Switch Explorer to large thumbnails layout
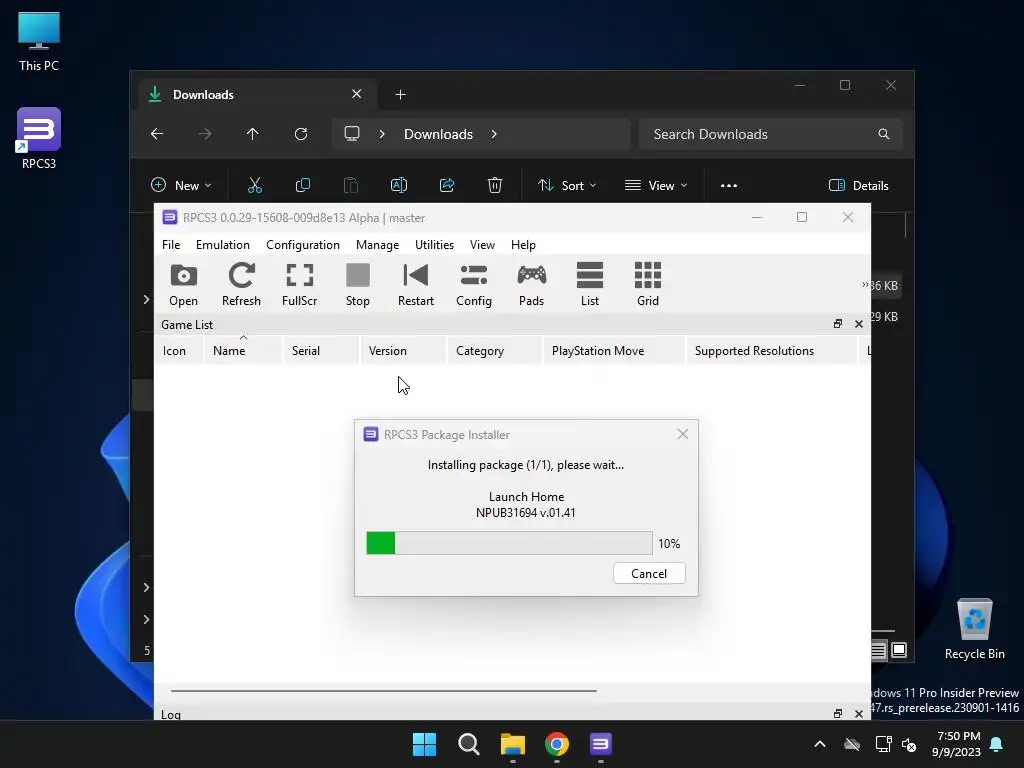This screenshot has width=1024, height=768. tap(899, 650)
